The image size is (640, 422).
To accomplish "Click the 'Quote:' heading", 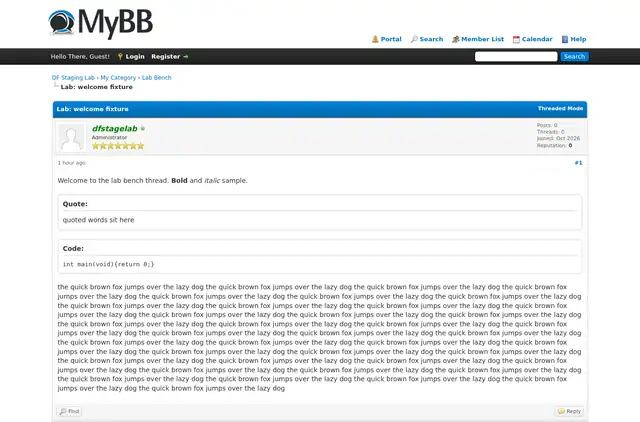I will [x=75, y=204].
